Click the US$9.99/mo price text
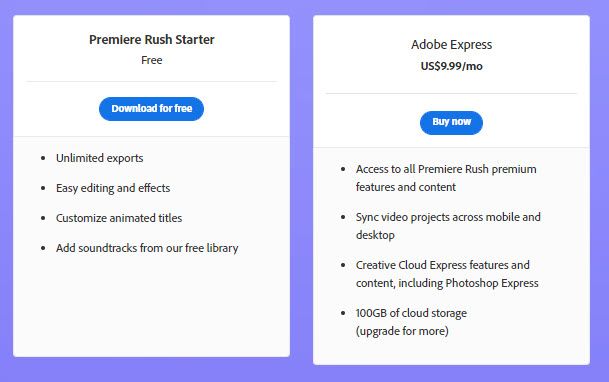 tap(451, 66)
